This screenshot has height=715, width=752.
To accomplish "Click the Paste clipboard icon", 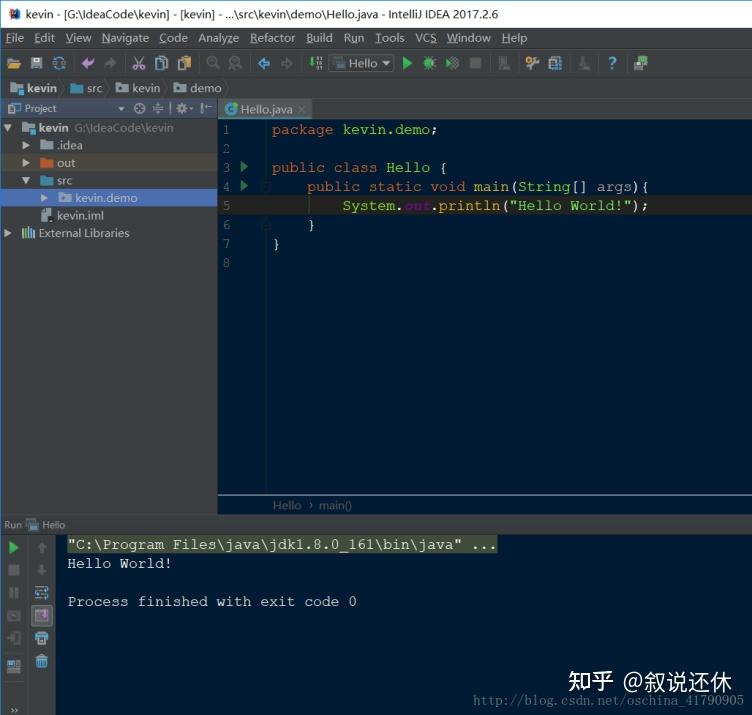I will [184, 63].
